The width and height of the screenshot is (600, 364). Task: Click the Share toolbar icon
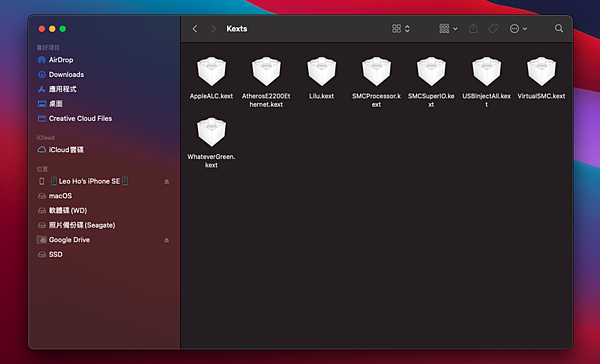point(473,28)
